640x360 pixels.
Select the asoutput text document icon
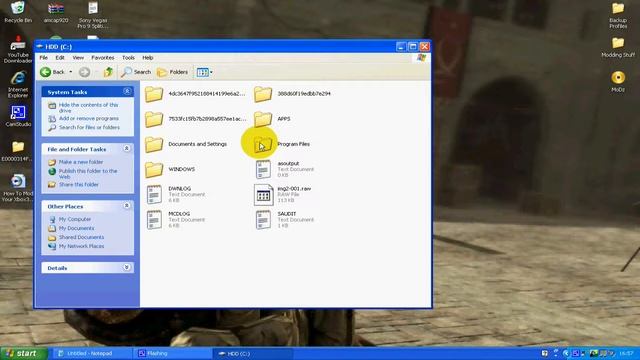click(263, 169)
